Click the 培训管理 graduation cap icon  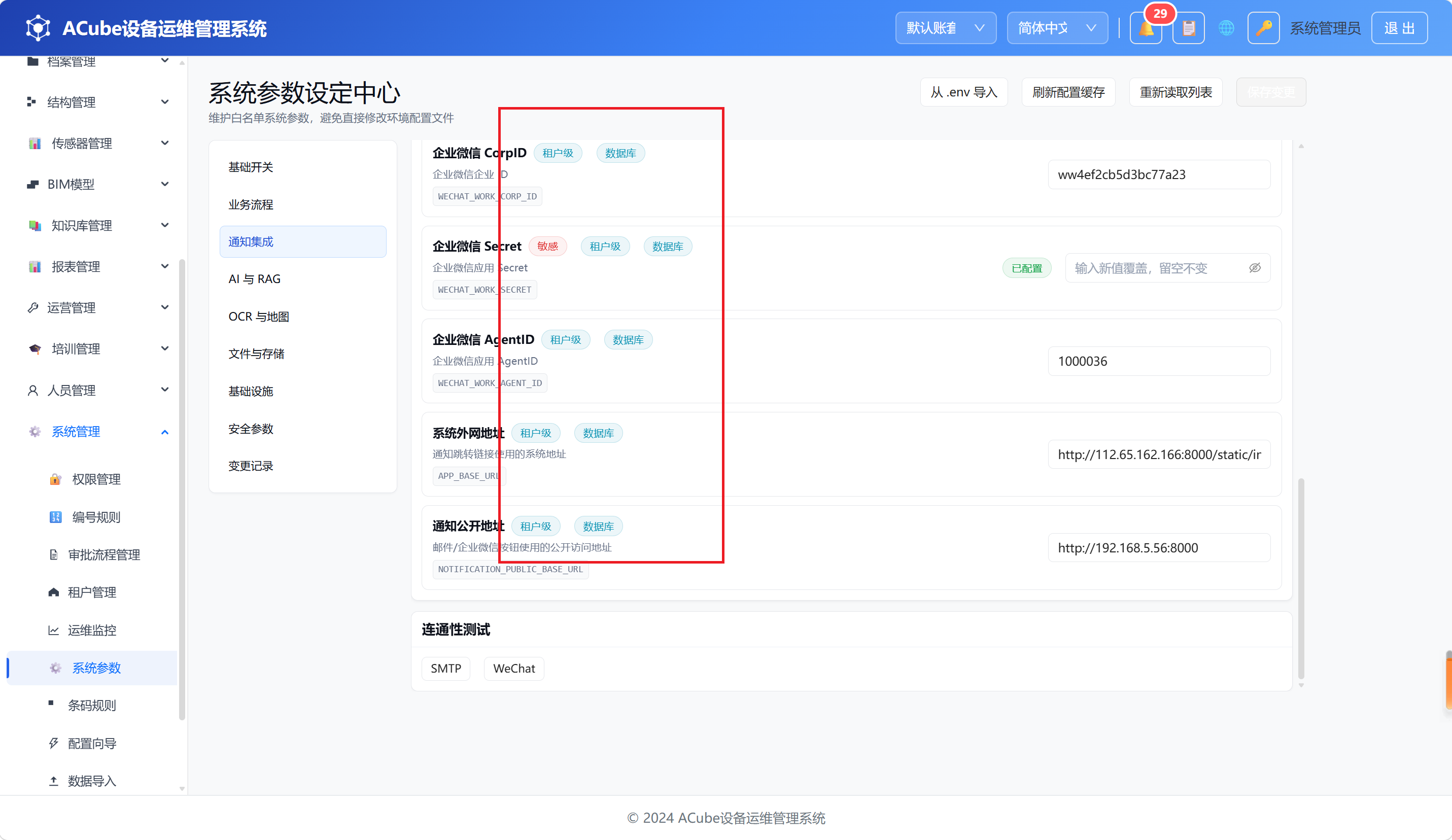pyautogui.click(x=34, y=349)
